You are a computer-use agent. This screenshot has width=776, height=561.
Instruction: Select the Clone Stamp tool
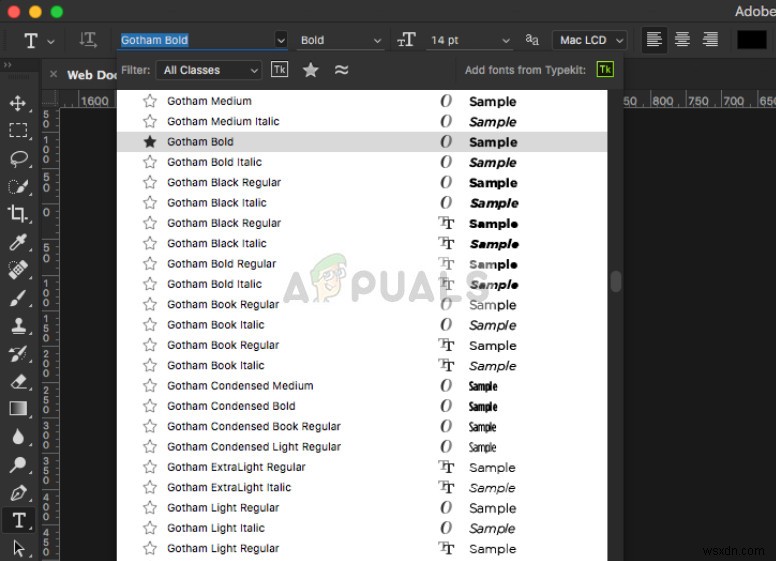pyautogui.click(x=18, y=326)
